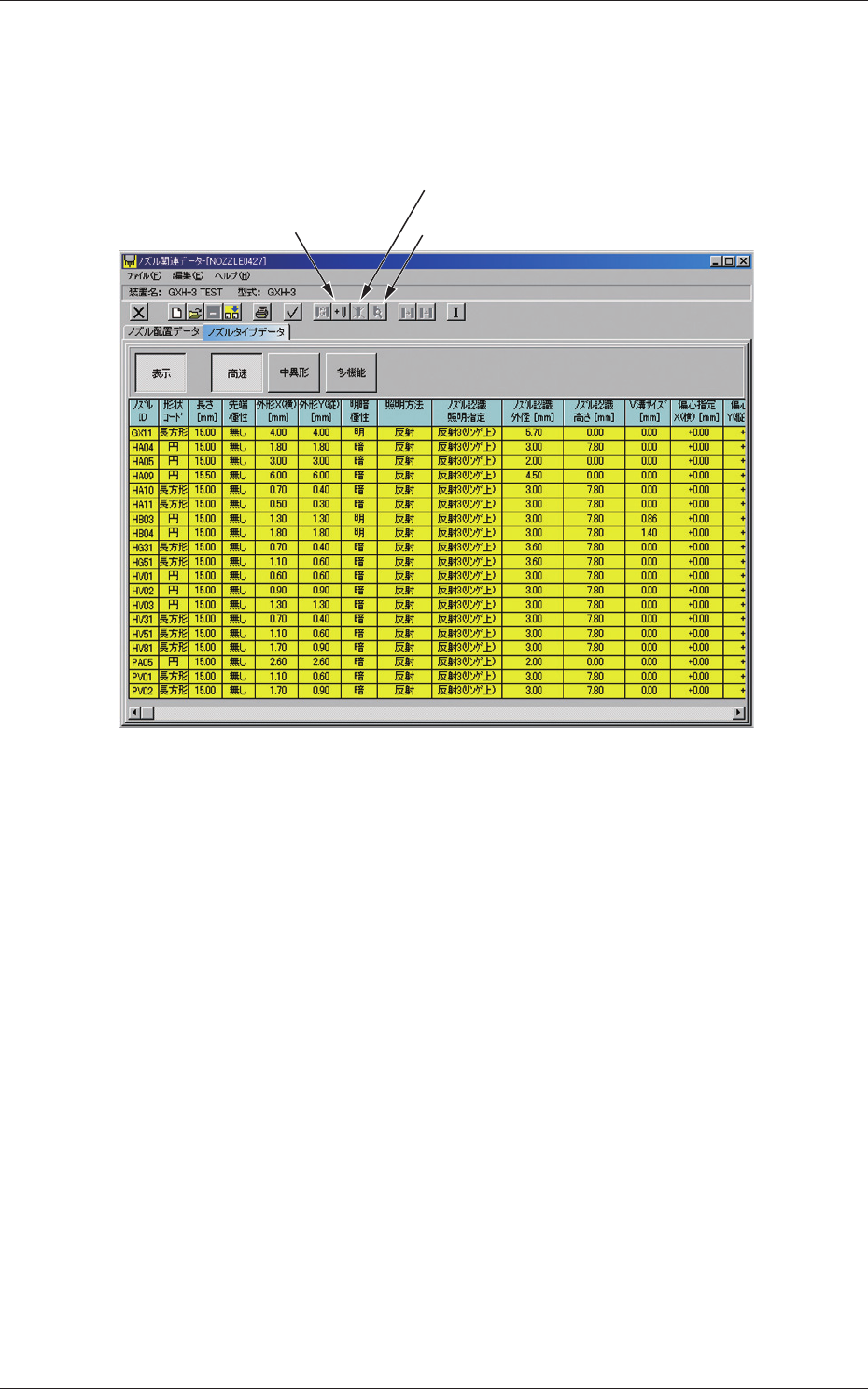Click the X exit icon in toolbar

click(139, 313)
